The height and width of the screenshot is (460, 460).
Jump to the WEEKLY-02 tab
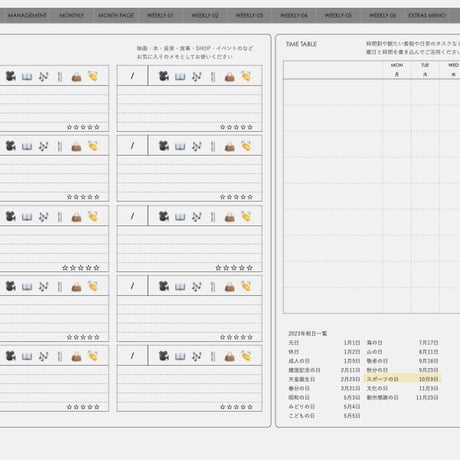click(x=205, y=15)
